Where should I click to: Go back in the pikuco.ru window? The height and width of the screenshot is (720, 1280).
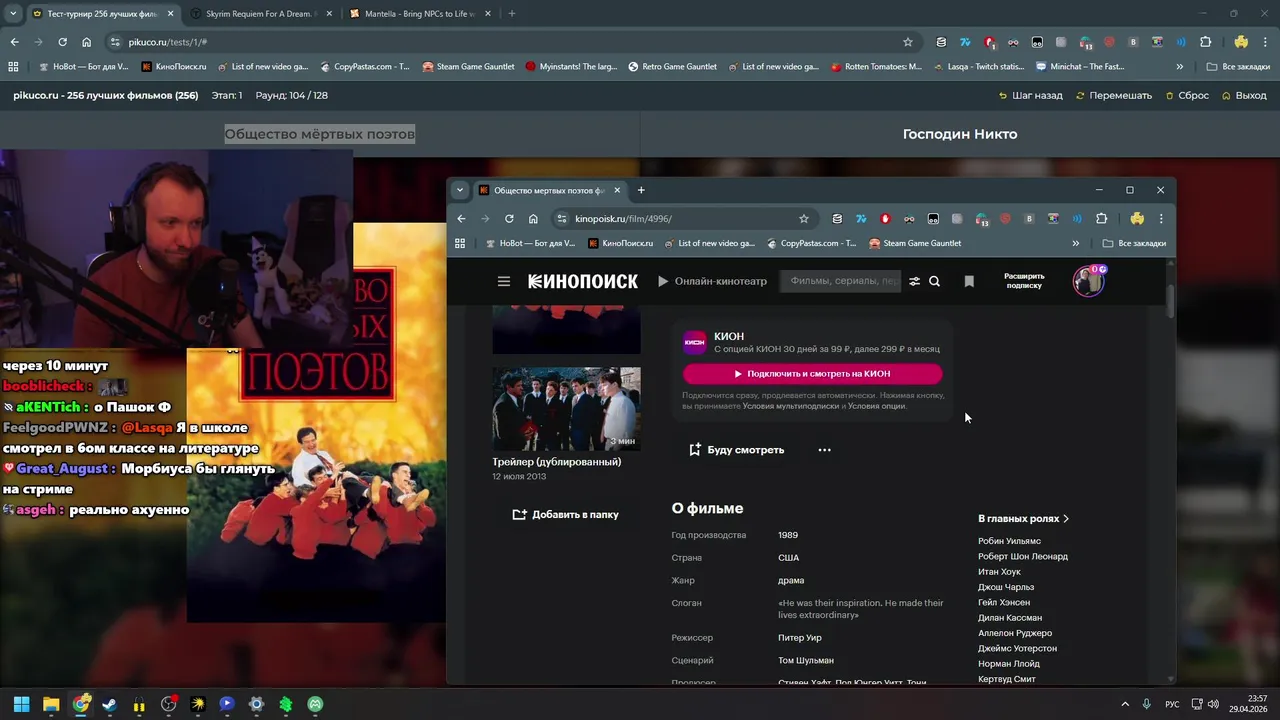pyautogui.click(x=14, y=42)
